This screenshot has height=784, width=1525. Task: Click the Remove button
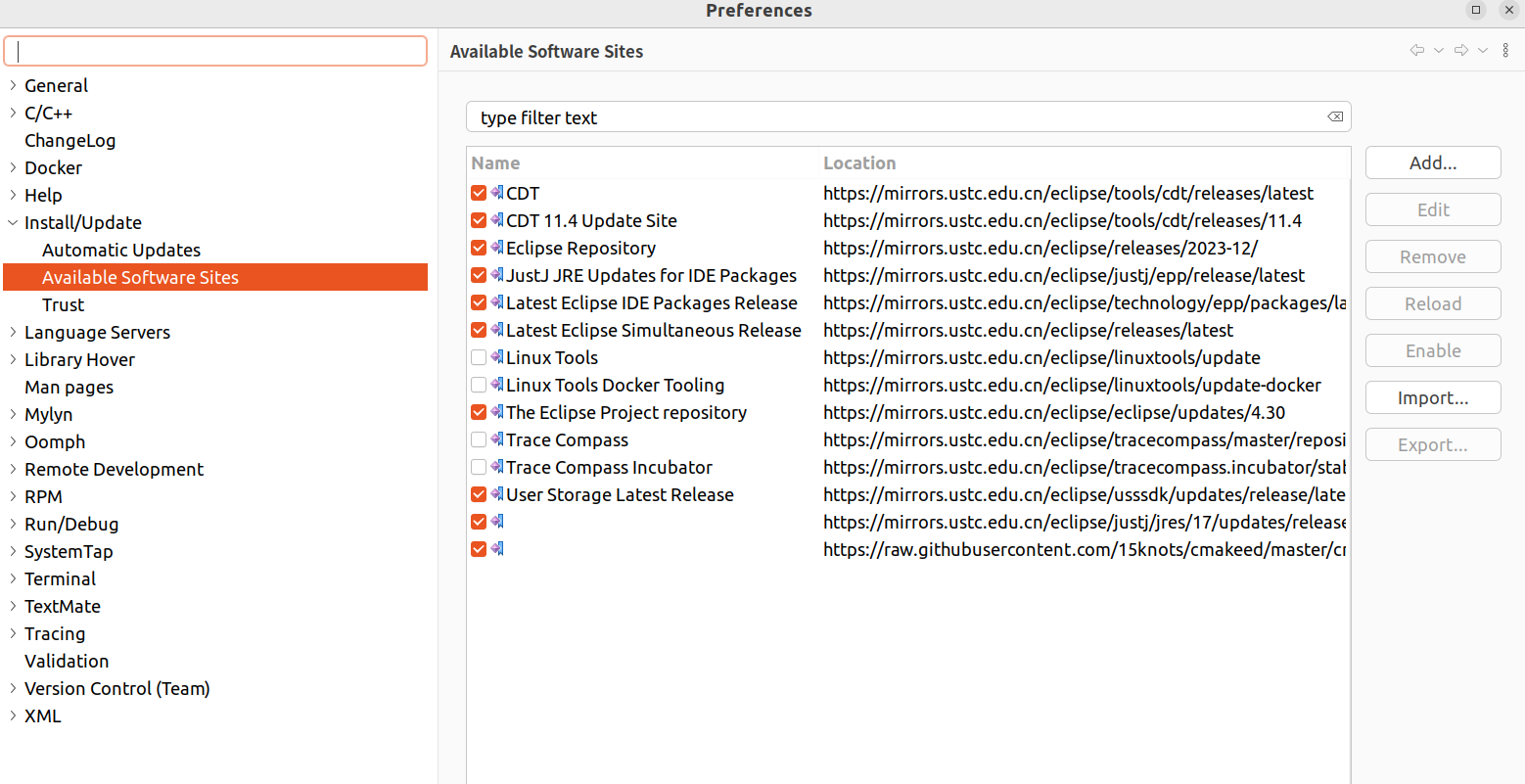(x=1433, y=256)
